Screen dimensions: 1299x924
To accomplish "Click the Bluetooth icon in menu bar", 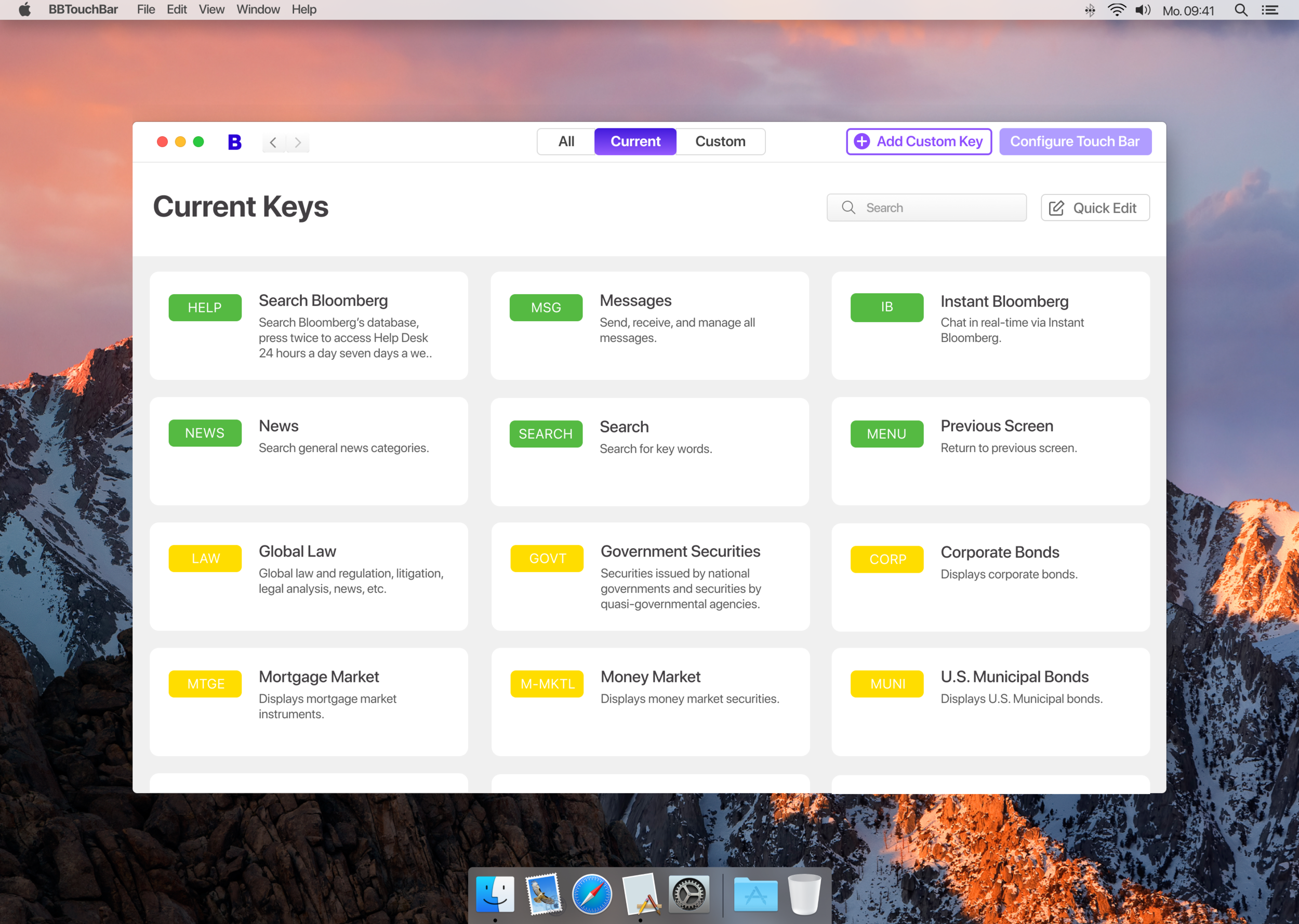I will point(1090,10).
